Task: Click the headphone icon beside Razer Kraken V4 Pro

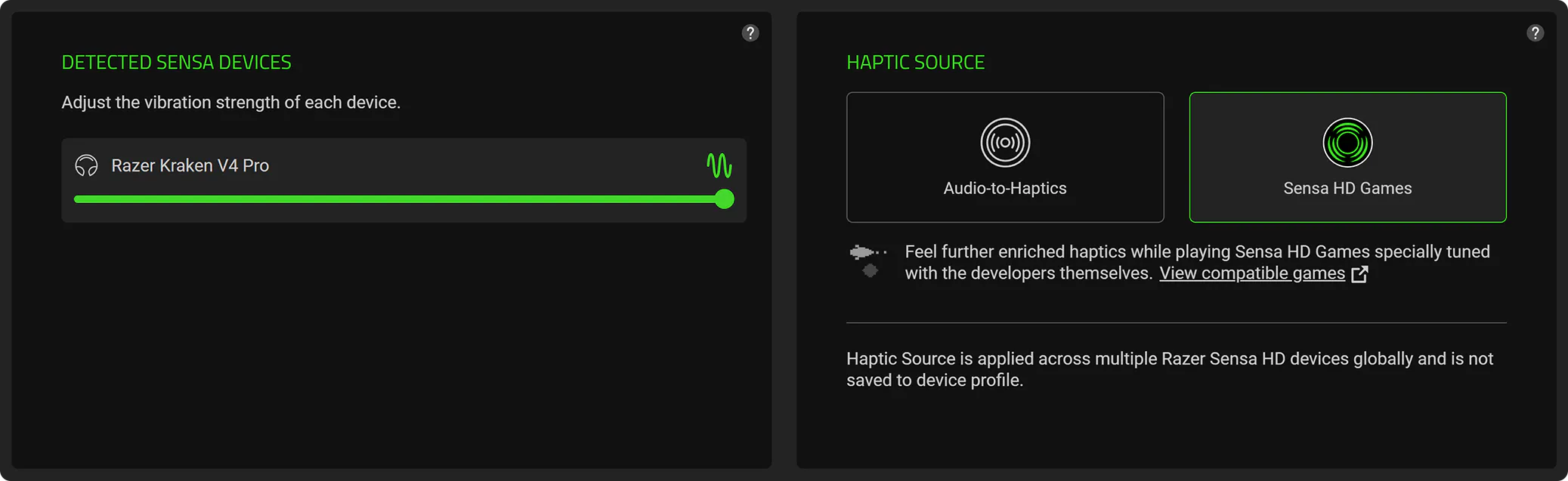Action: (87, 165)
